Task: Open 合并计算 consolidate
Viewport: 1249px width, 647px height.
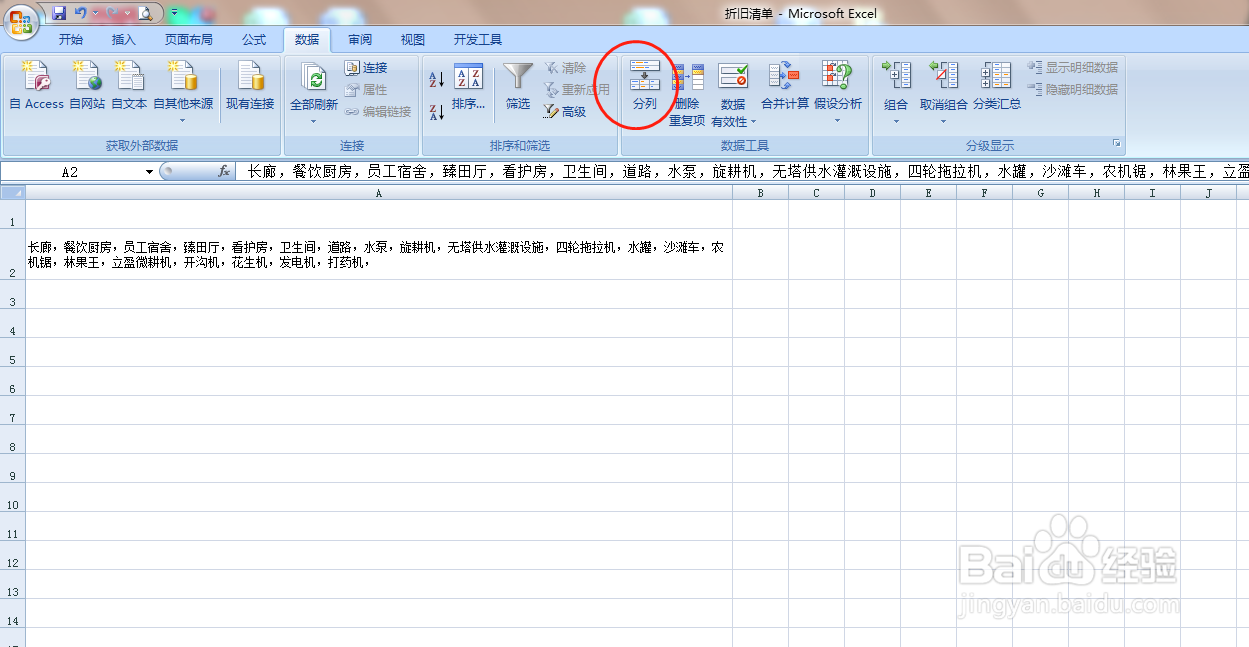Action: (x=785, y=86)
